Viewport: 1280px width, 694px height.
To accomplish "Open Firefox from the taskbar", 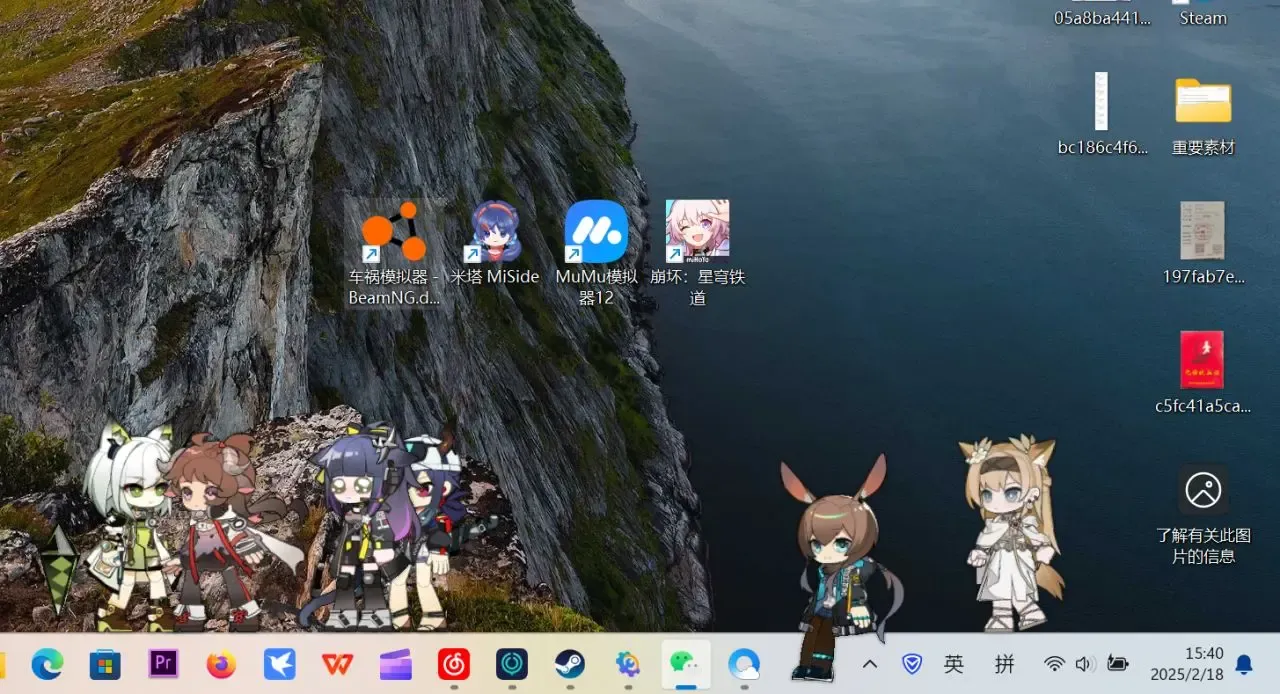I will 221,663.
